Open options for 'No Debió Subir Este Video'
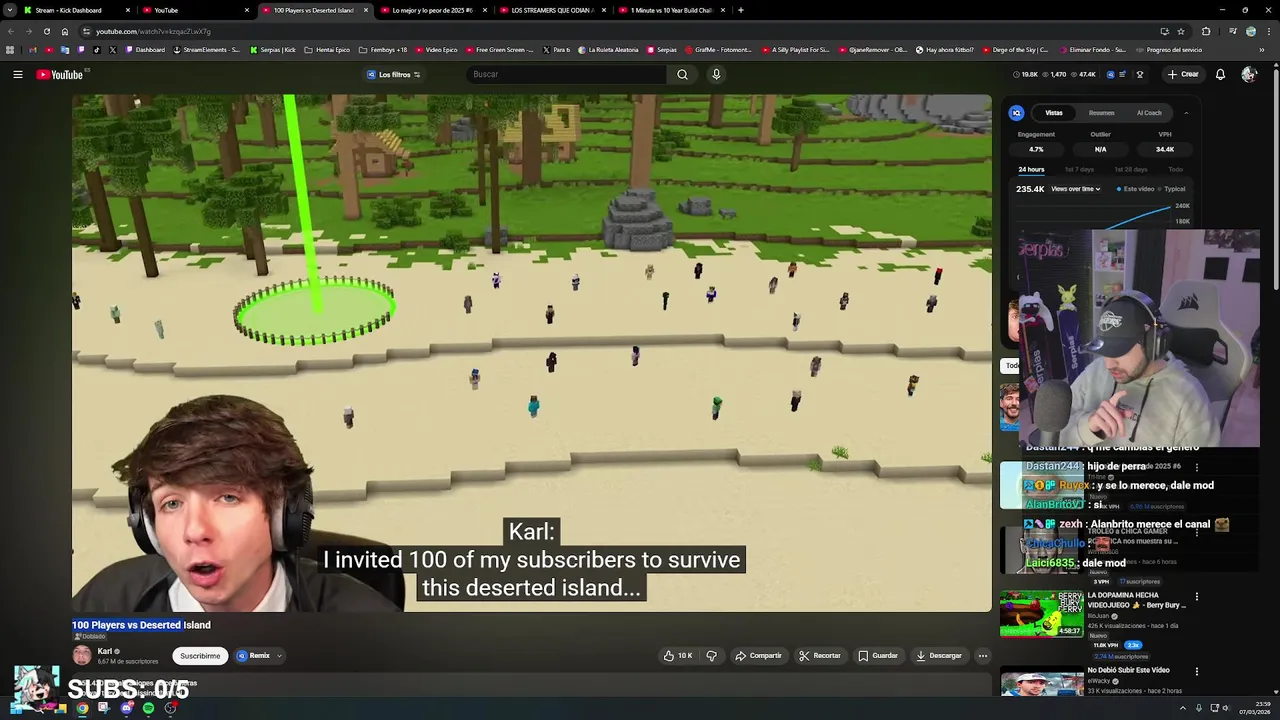 coord(1196,672)
